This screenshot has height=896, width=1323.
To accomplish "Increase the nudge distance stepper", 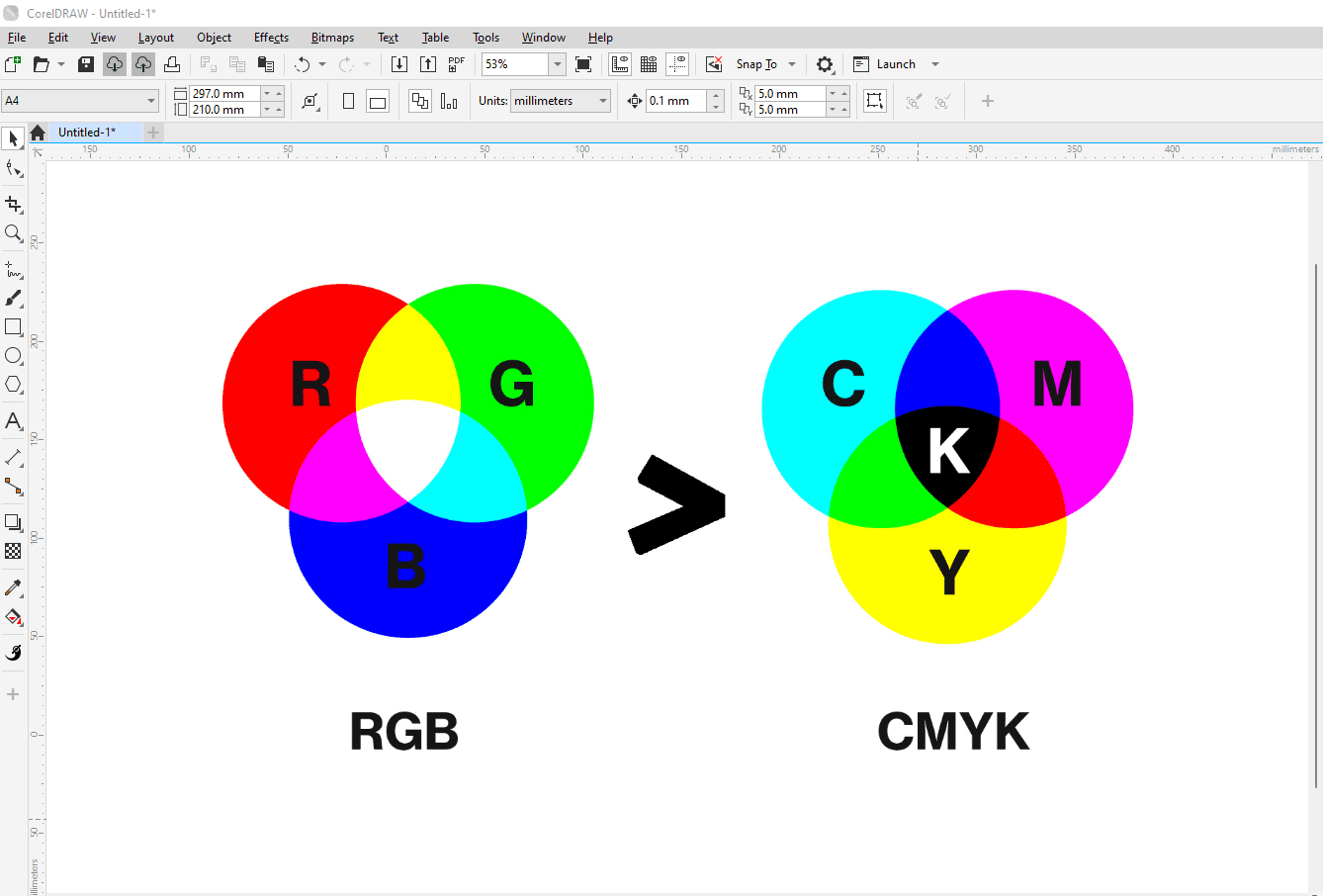I will (715, 94).
